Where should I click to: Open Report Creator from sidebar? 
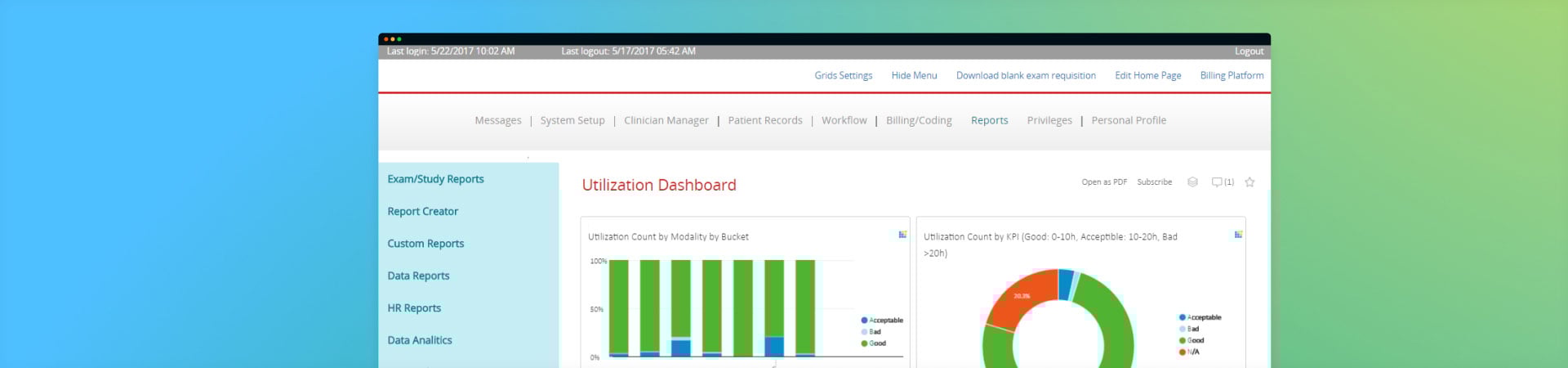pyautogui.click(x=422, y=211)
